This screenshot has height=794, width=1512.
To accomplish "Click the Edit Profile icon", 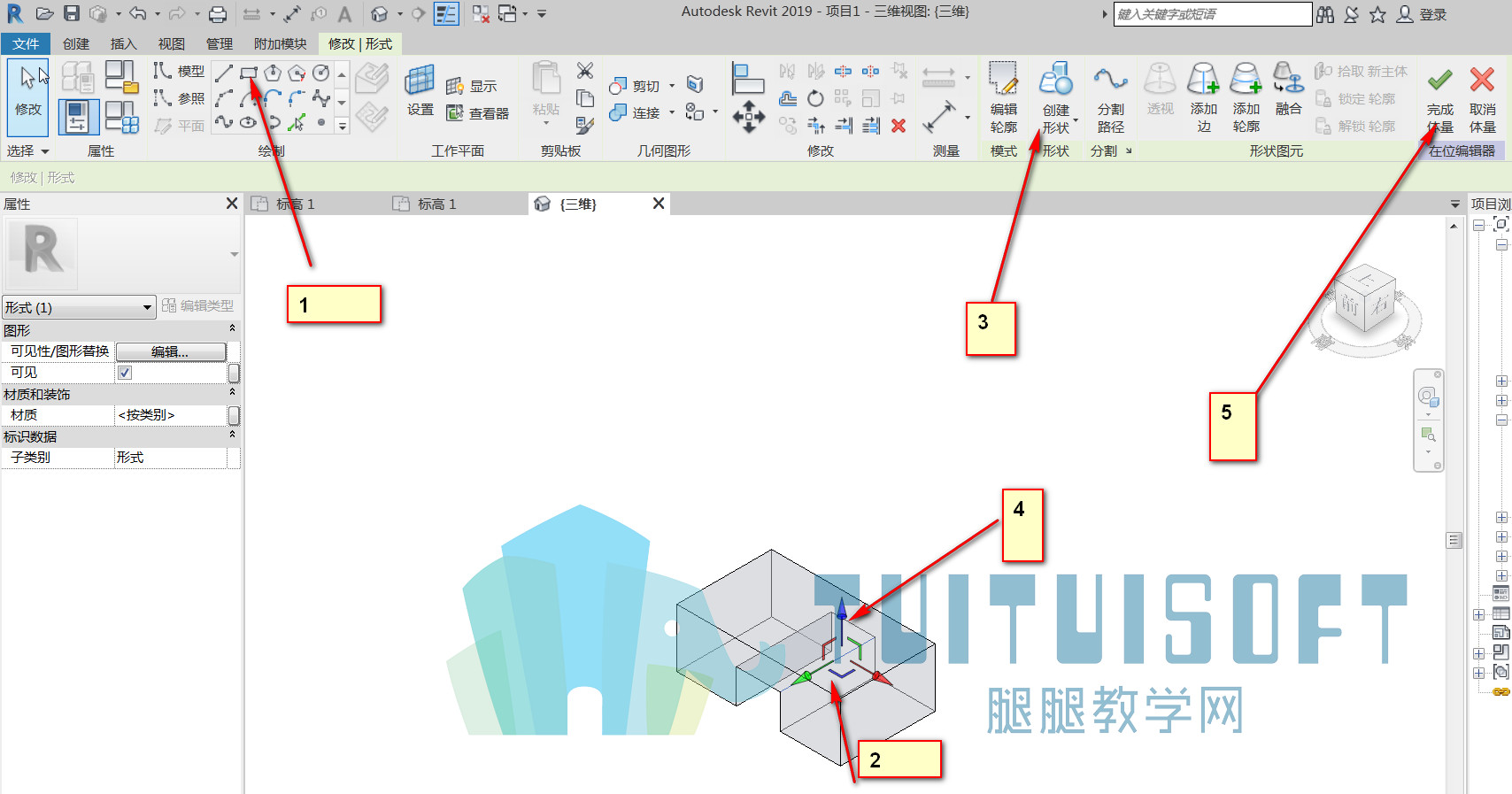I will click(1003, 97).
